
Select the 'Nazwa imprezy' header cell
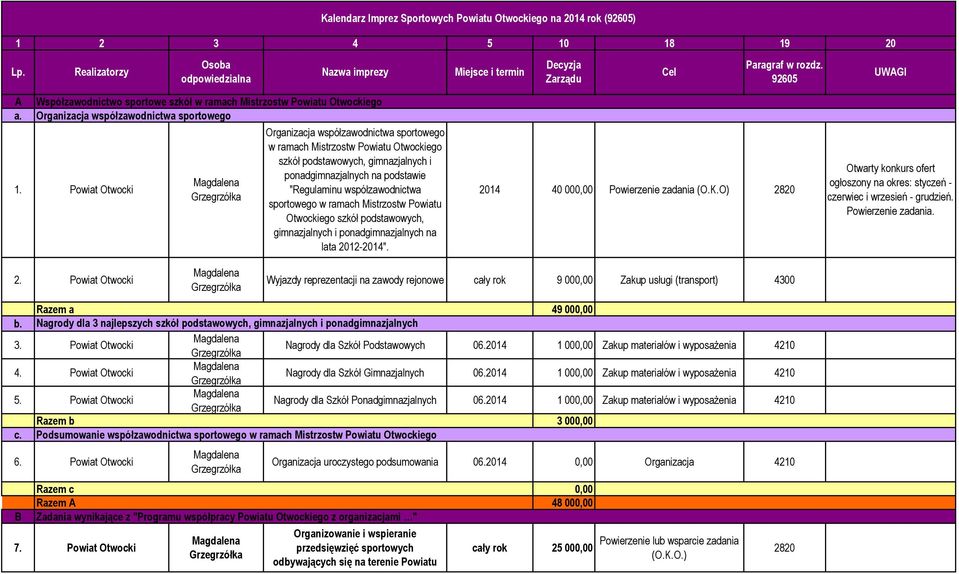(355, 72)
